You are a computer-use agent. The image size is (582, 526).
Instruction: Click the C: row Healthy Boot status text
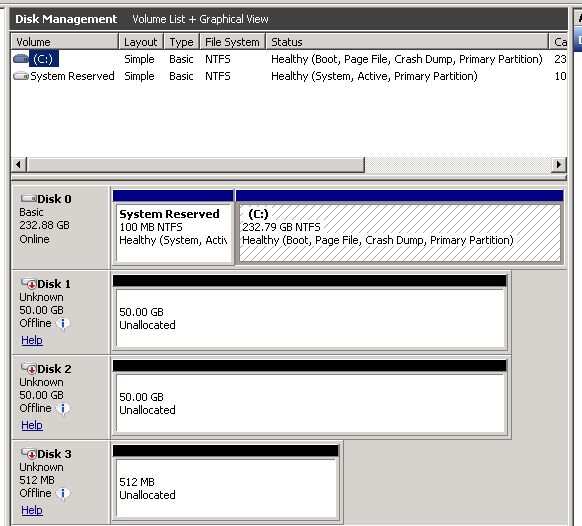(x=406, y=59)
